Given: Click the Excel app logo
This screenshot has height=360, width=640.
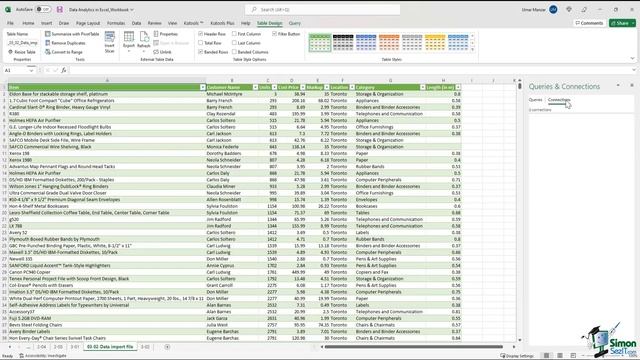Looking at the screenshot, I should (x=7, y=9).
